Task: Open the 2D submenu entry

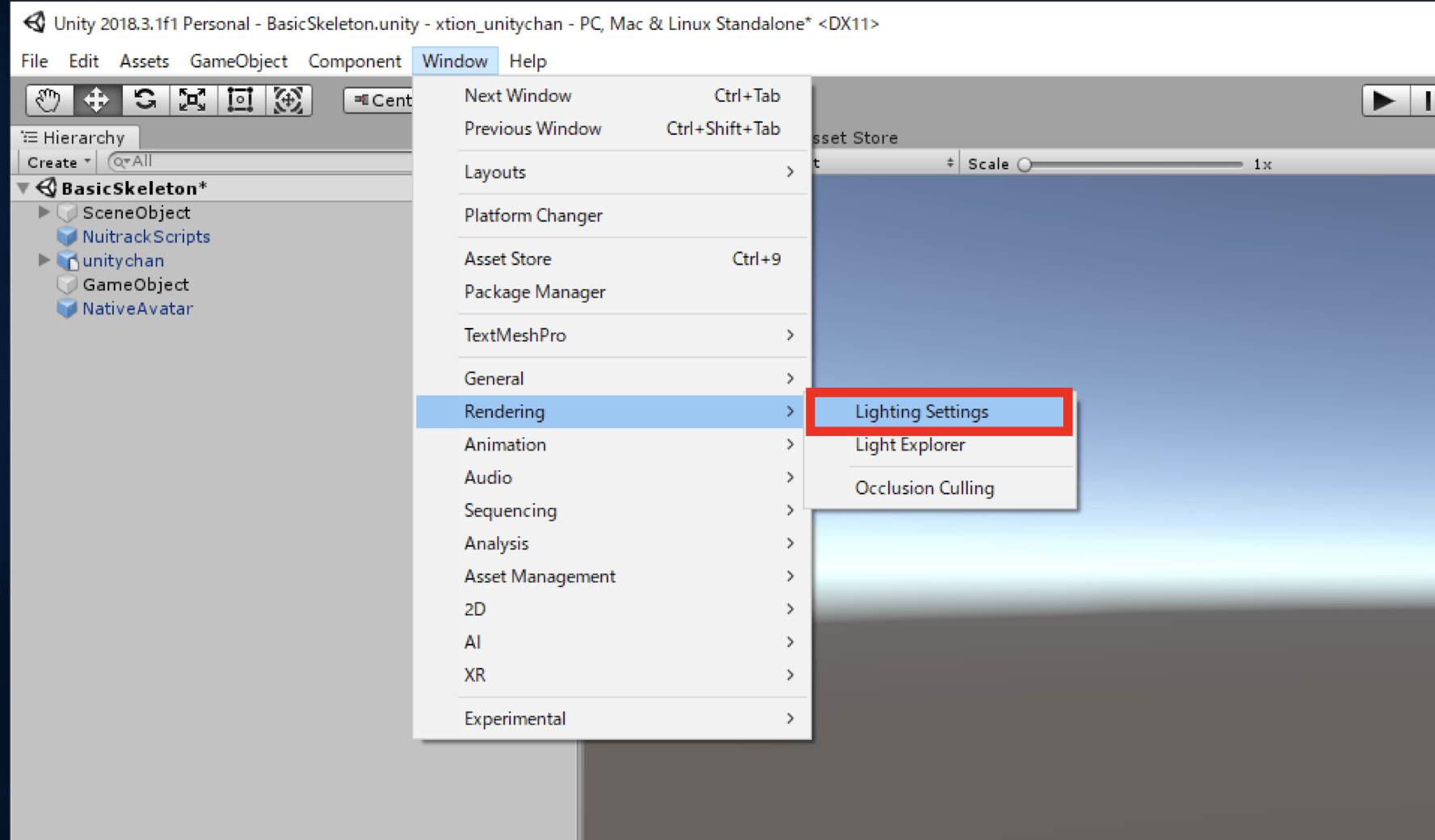Action: pyautogui.click(x=612, y=609)
